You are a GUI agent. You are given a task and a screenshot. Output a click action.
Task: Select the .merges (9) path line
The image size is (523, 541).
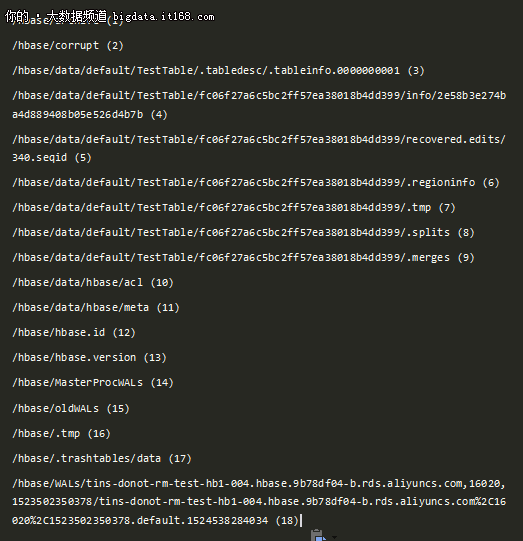coord(244,258)
